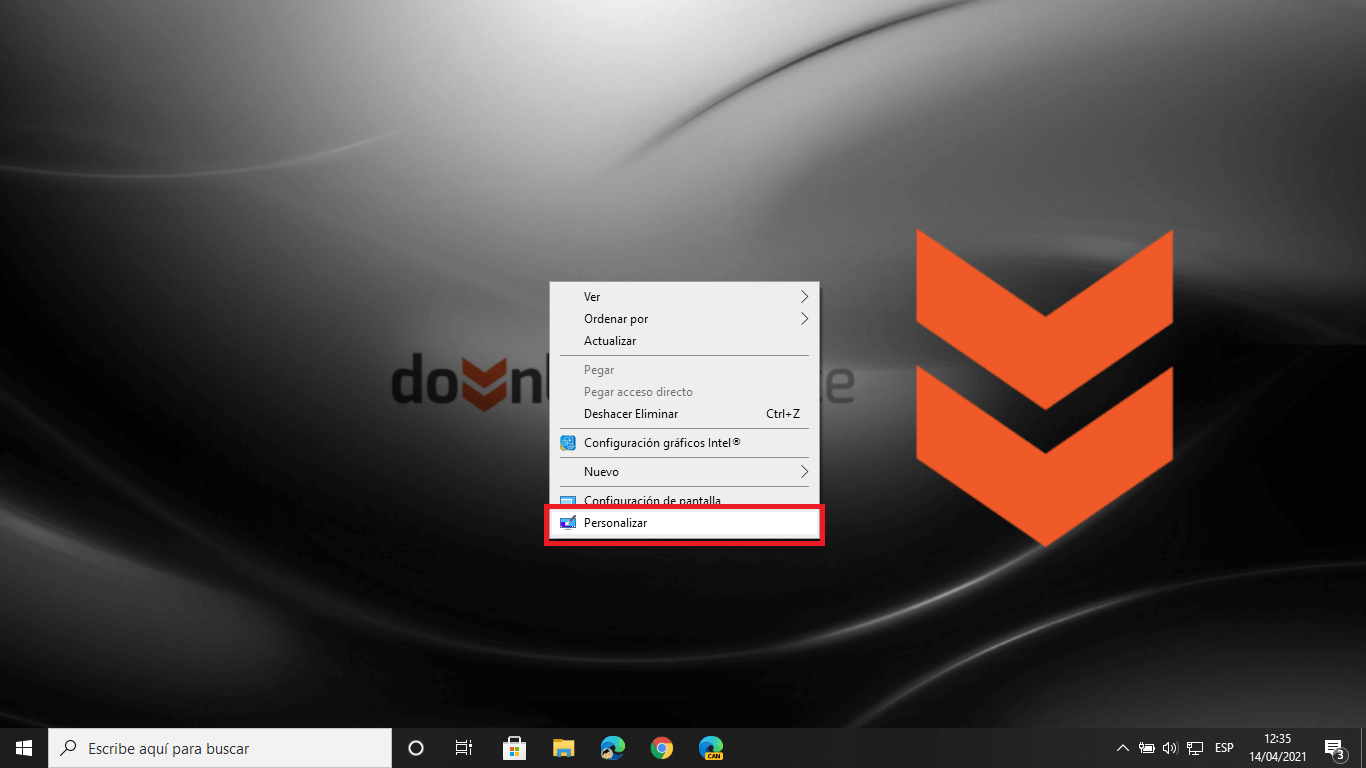1366x768 pixels.
Task: Choose 'Personalizar' in context menu
Action: (x=684, y=523)
